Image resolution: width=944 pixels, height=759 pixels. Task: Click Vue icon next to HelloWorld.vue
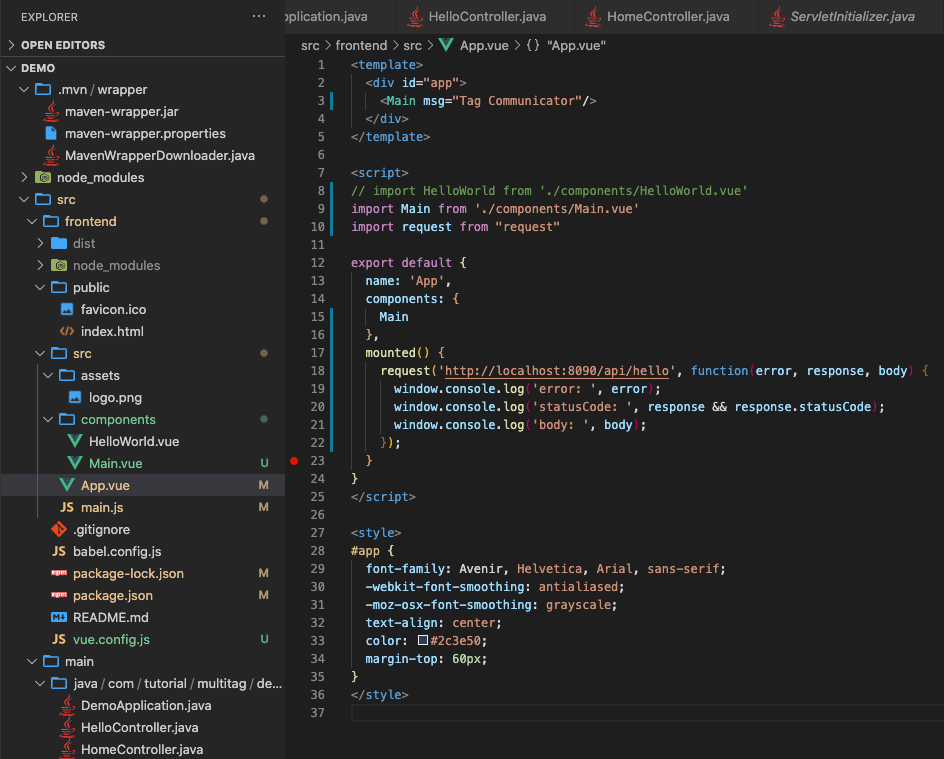pos(75,441)
